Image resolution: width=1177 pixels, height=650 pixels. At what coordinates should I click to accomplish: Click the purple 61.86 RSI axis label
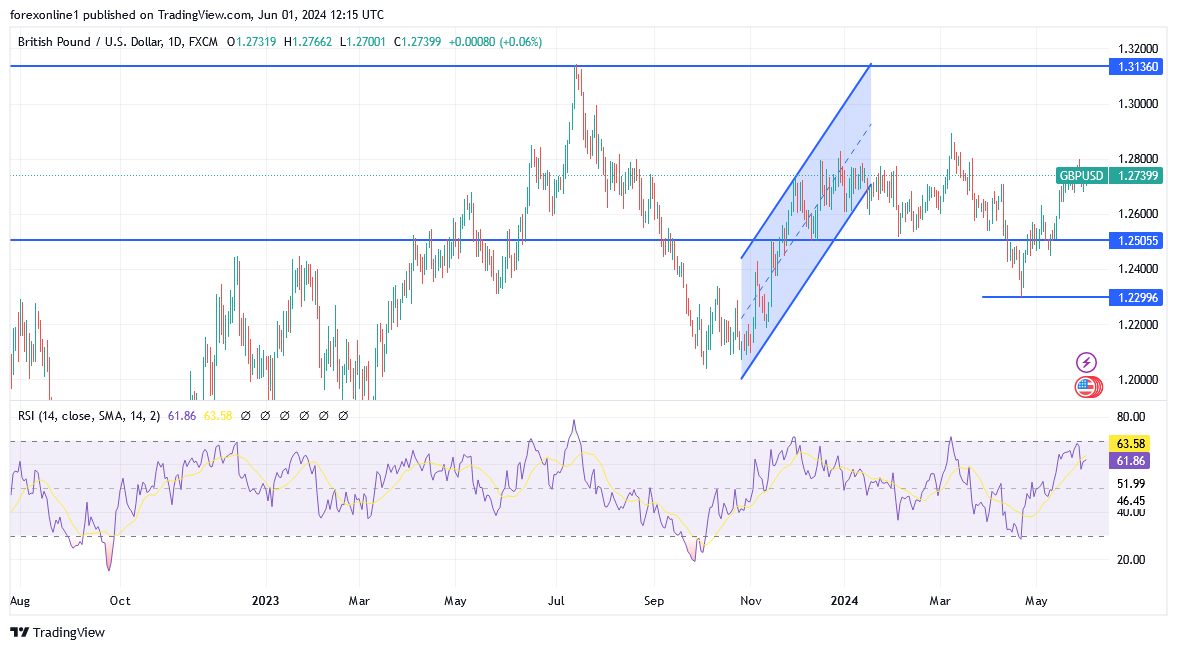point(1130,461)
